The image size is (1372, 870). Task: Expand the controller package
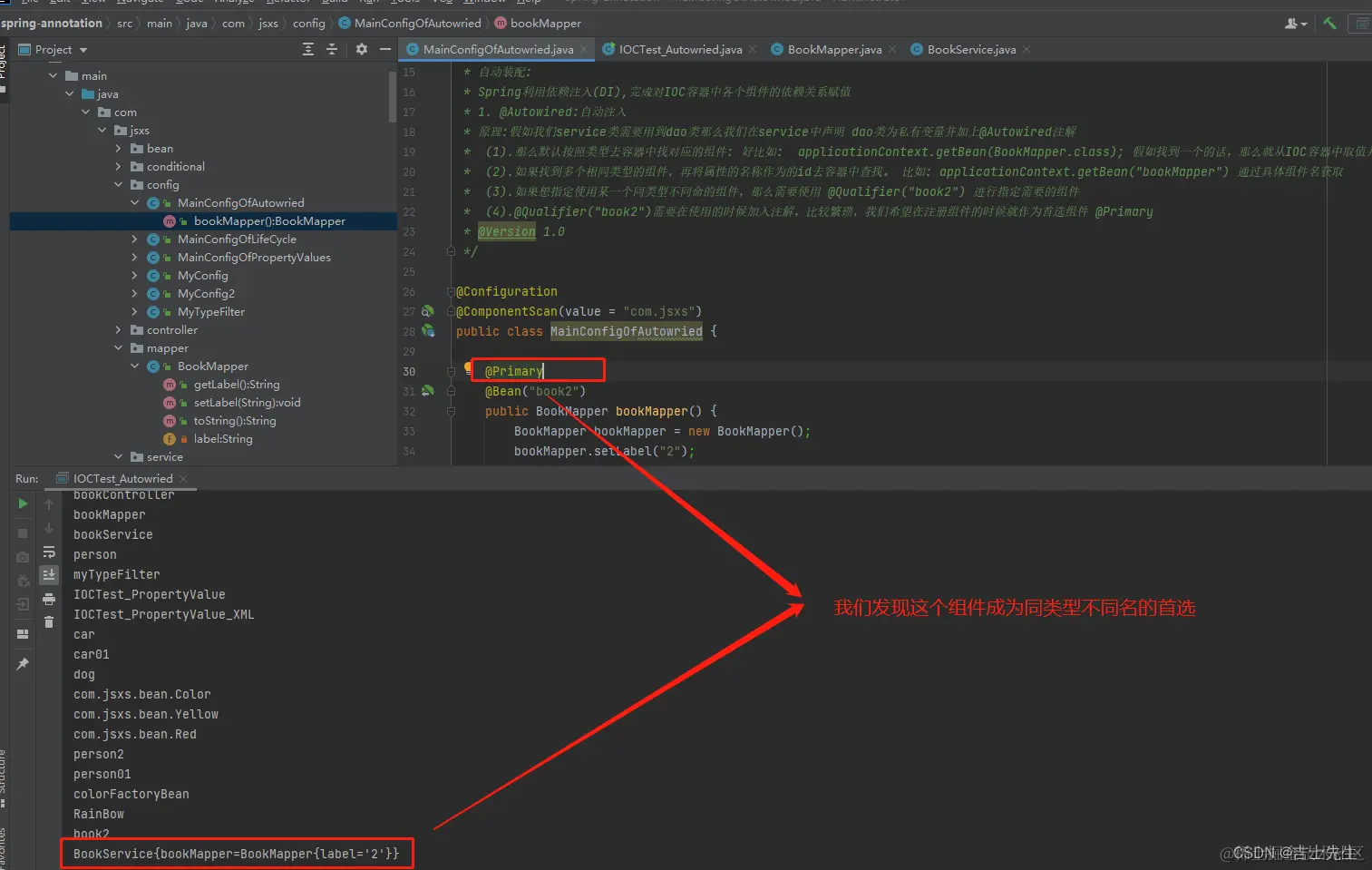point(118,329)
